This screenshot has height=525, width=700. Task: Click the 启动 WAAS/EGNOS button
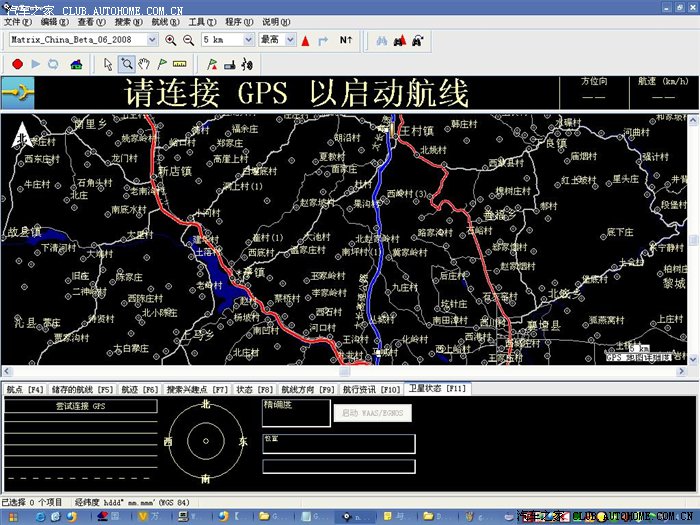pos(372,413)
